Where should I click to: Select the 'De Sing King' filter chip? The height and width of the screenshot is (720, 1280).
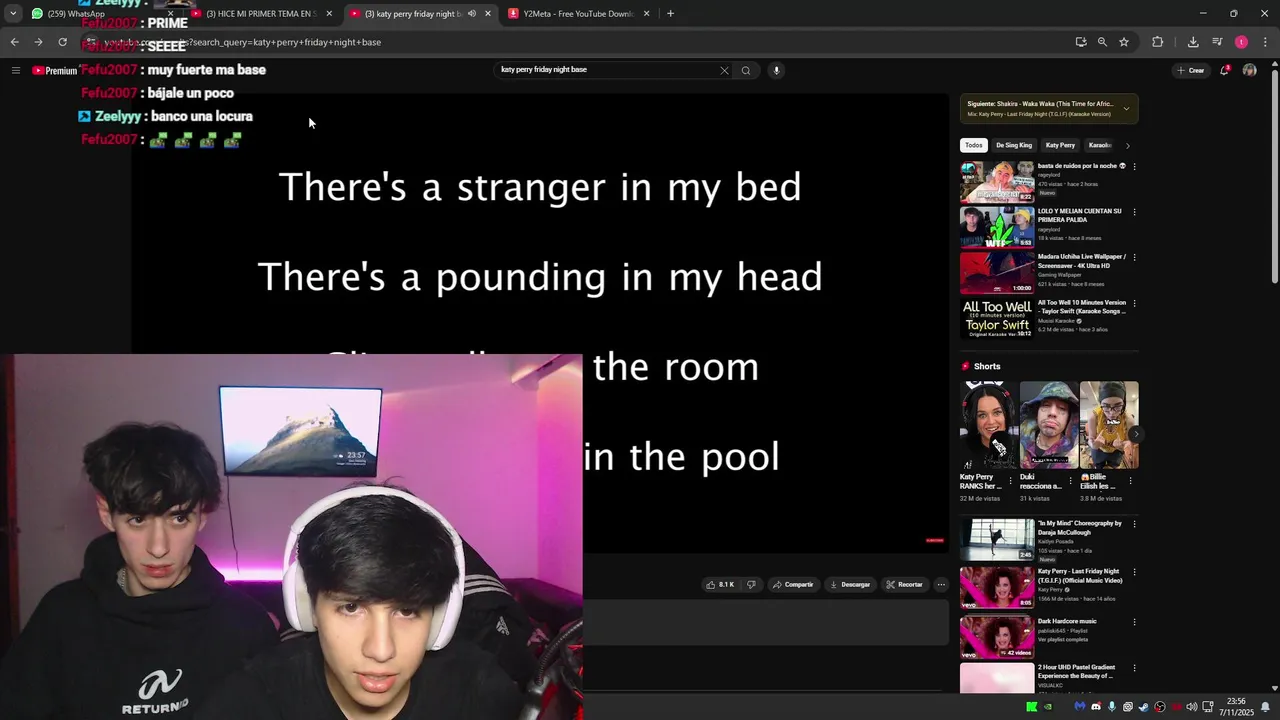[x=1014, y=146]
